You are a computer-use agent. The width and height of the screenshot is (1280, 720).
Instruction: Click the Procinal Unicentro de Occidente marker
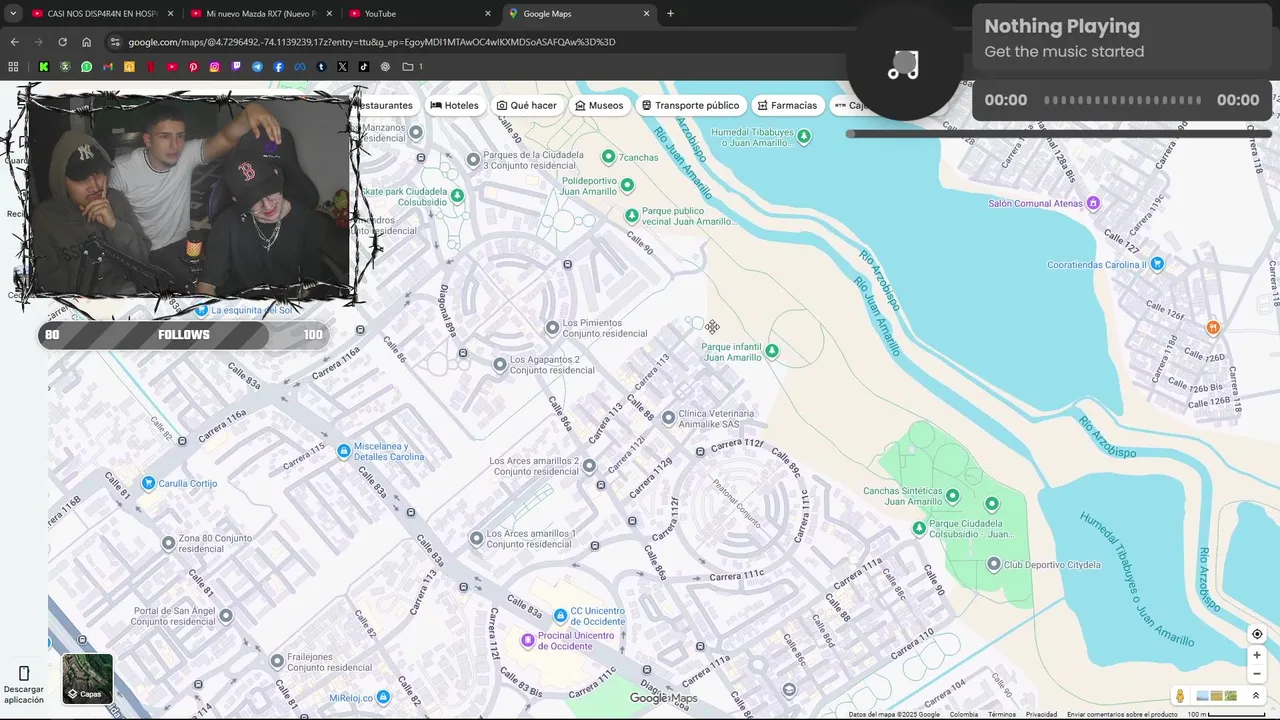click(x=528, y=640)
